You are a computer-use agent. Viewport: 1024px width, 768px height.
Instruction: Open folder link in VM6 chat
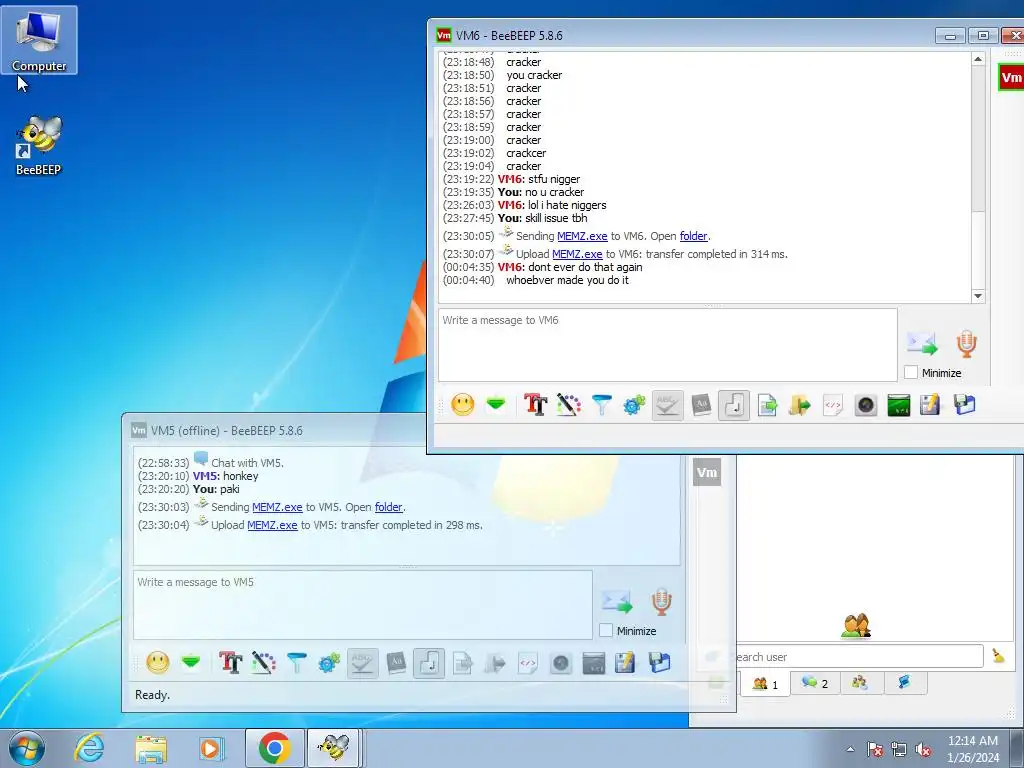pos(694,236)
